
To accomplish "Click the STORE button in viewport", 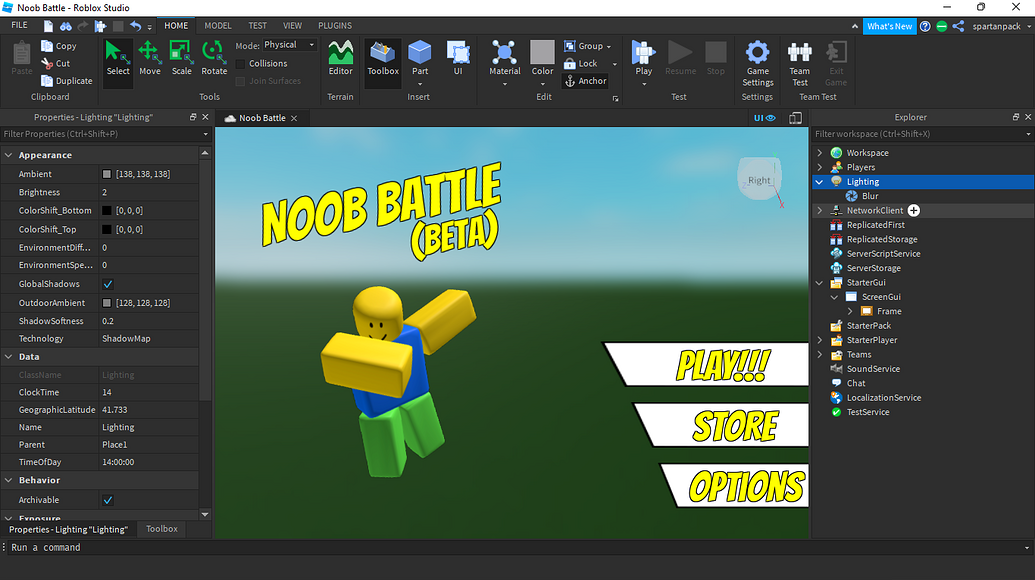I will coord(721,425).
